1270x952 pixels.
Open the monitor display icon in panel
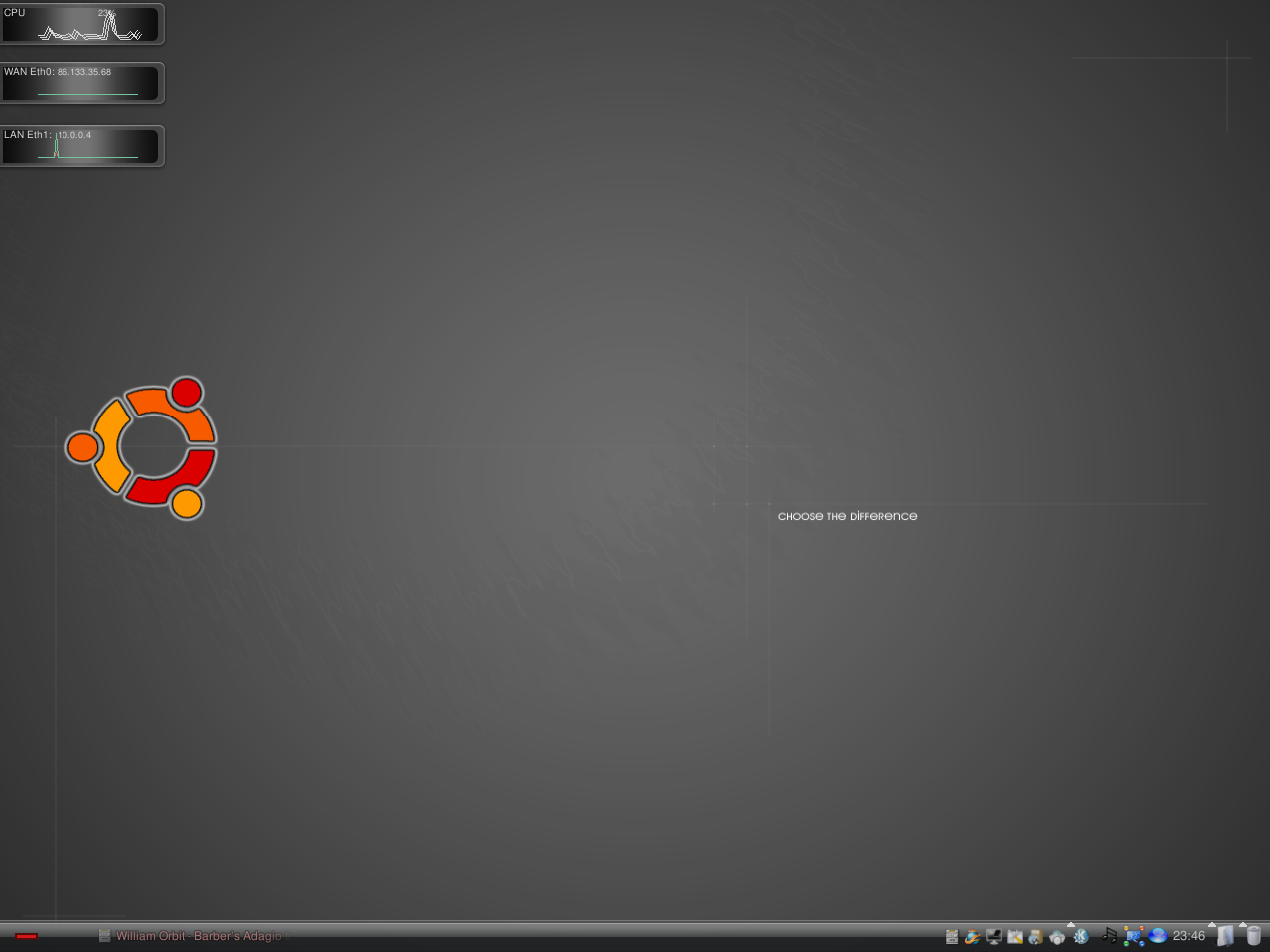[x=994, y=936]
